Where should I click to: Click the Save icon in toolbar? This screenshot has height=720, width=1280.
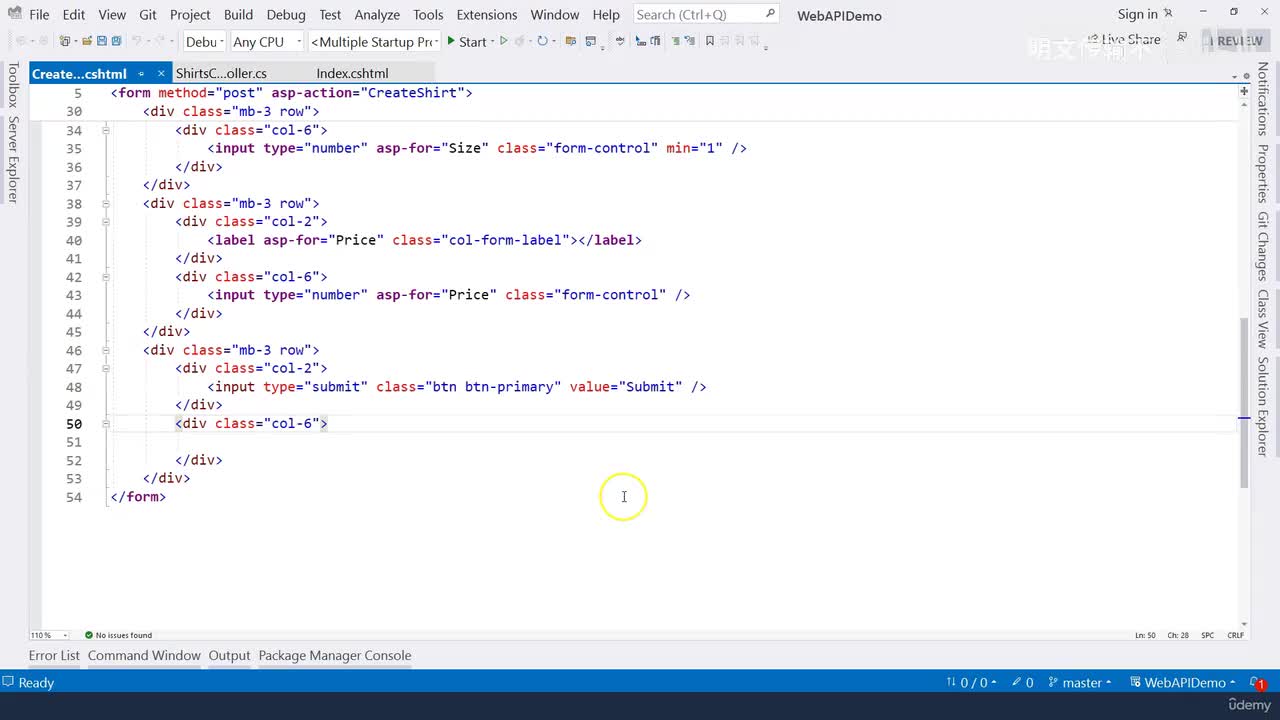[x=102, y=41]
